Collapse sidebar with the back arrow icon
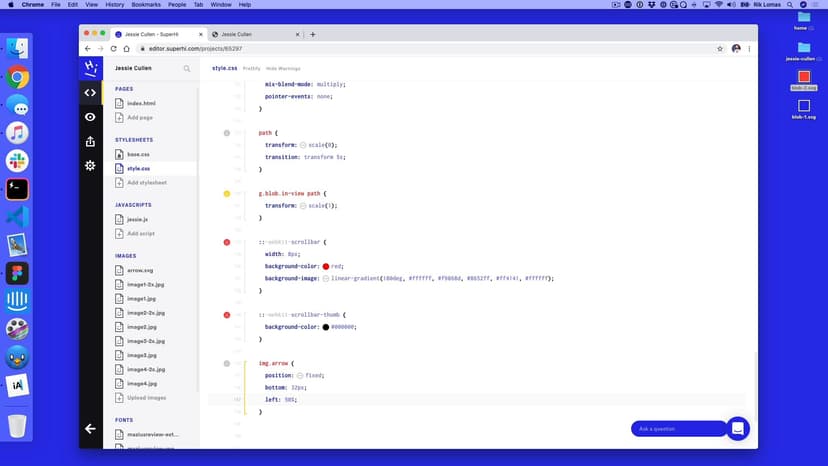This screenshot has height=466, width=828. (x=90, y=428)
